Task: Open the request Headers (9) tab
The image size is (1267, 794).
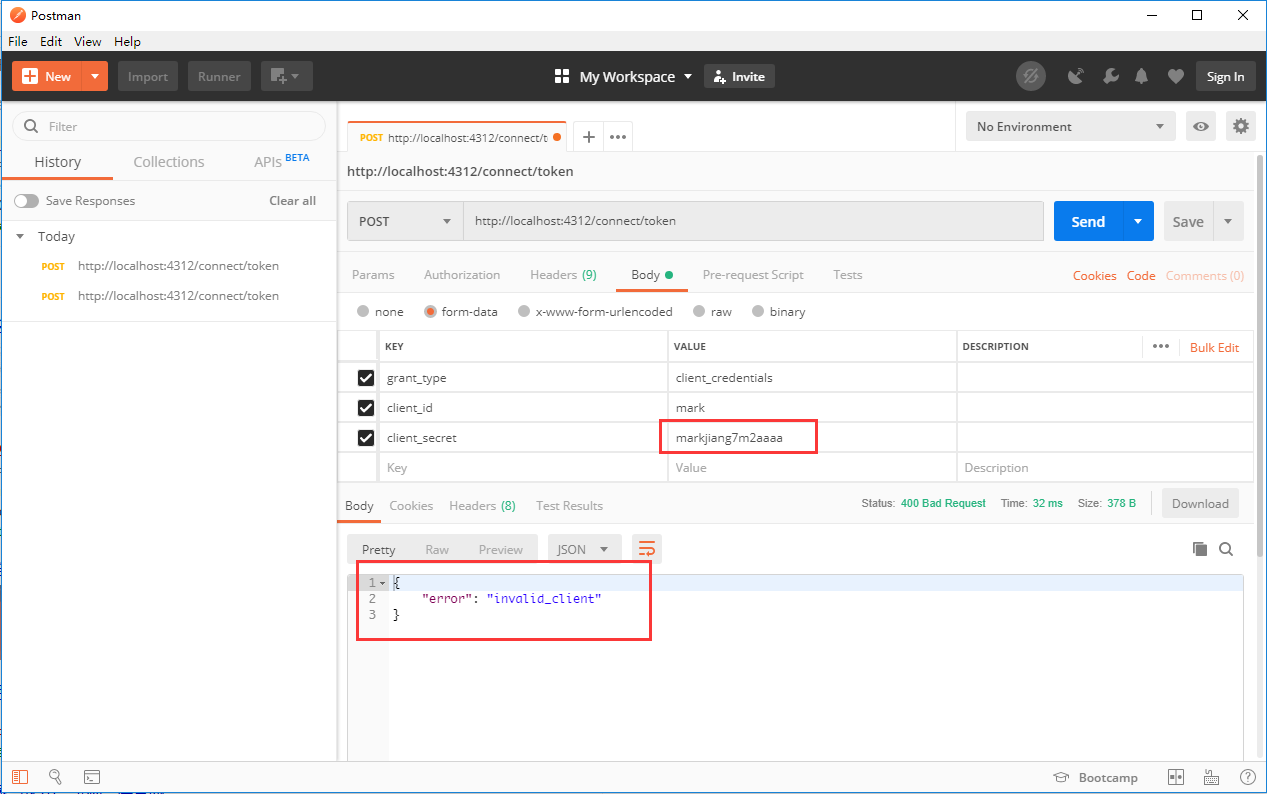Action: pyautogui.click(x=563, y=275)
